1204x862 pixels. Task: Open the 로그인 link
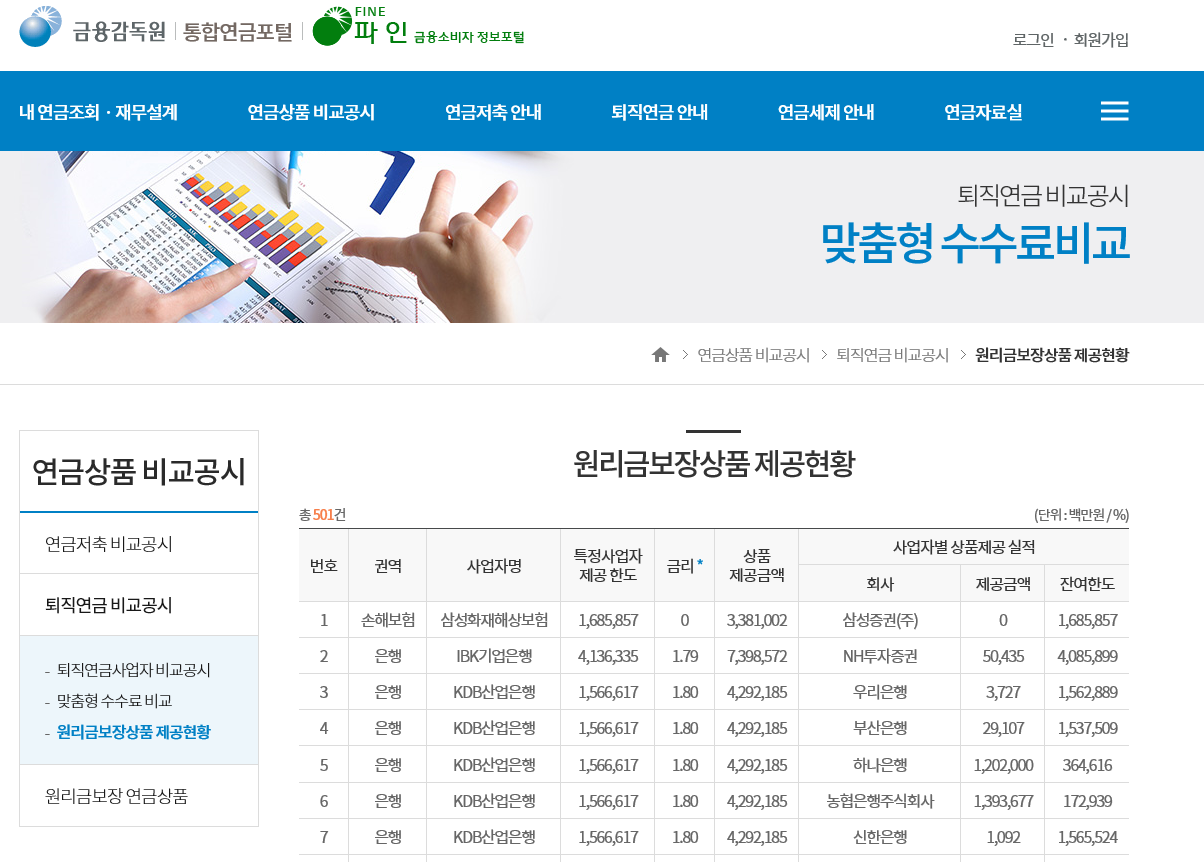[x=1031, y=38]
